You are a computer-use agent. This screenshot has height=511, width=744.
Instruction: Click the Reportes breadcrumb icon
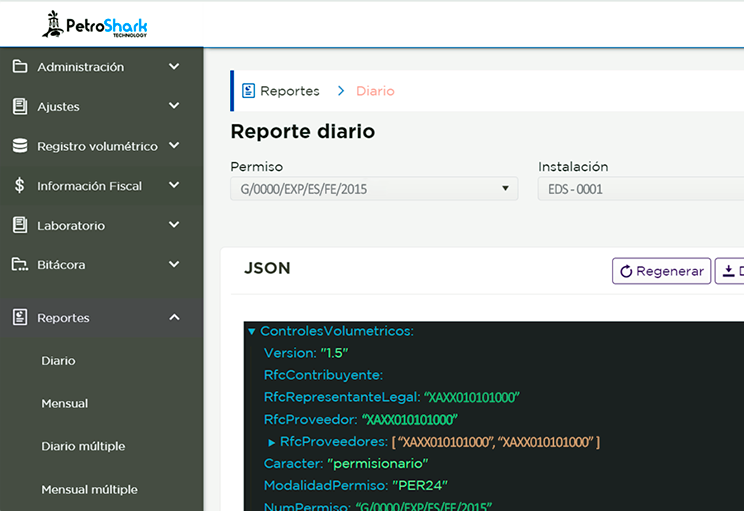coord(249,91)
